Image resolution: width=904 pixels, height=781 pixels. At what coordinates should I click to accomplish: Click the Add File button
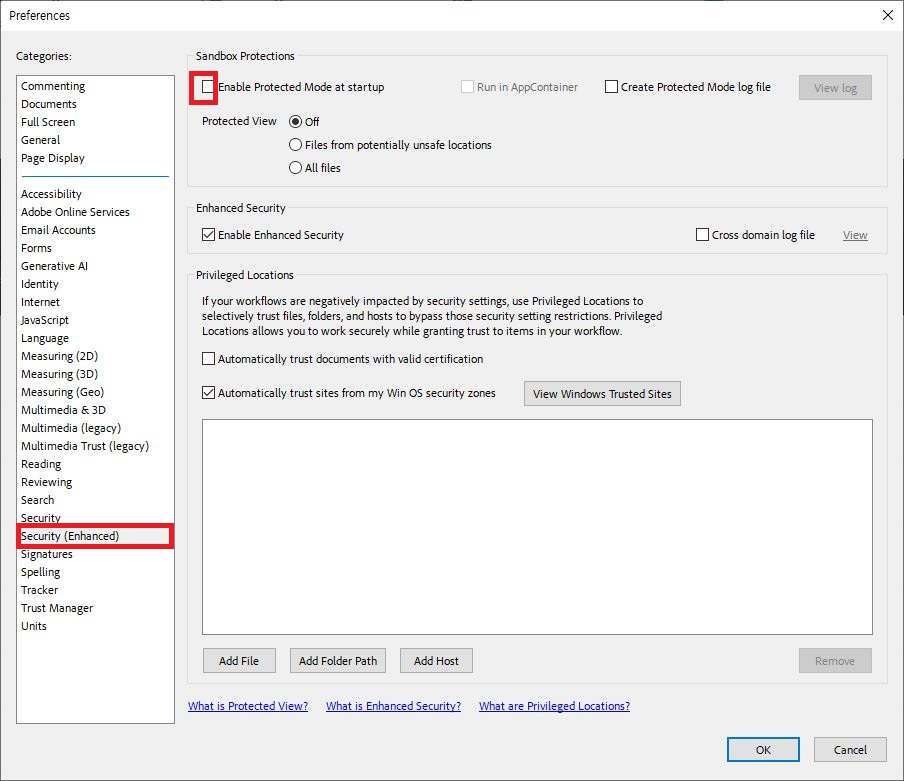click(239, 661)
